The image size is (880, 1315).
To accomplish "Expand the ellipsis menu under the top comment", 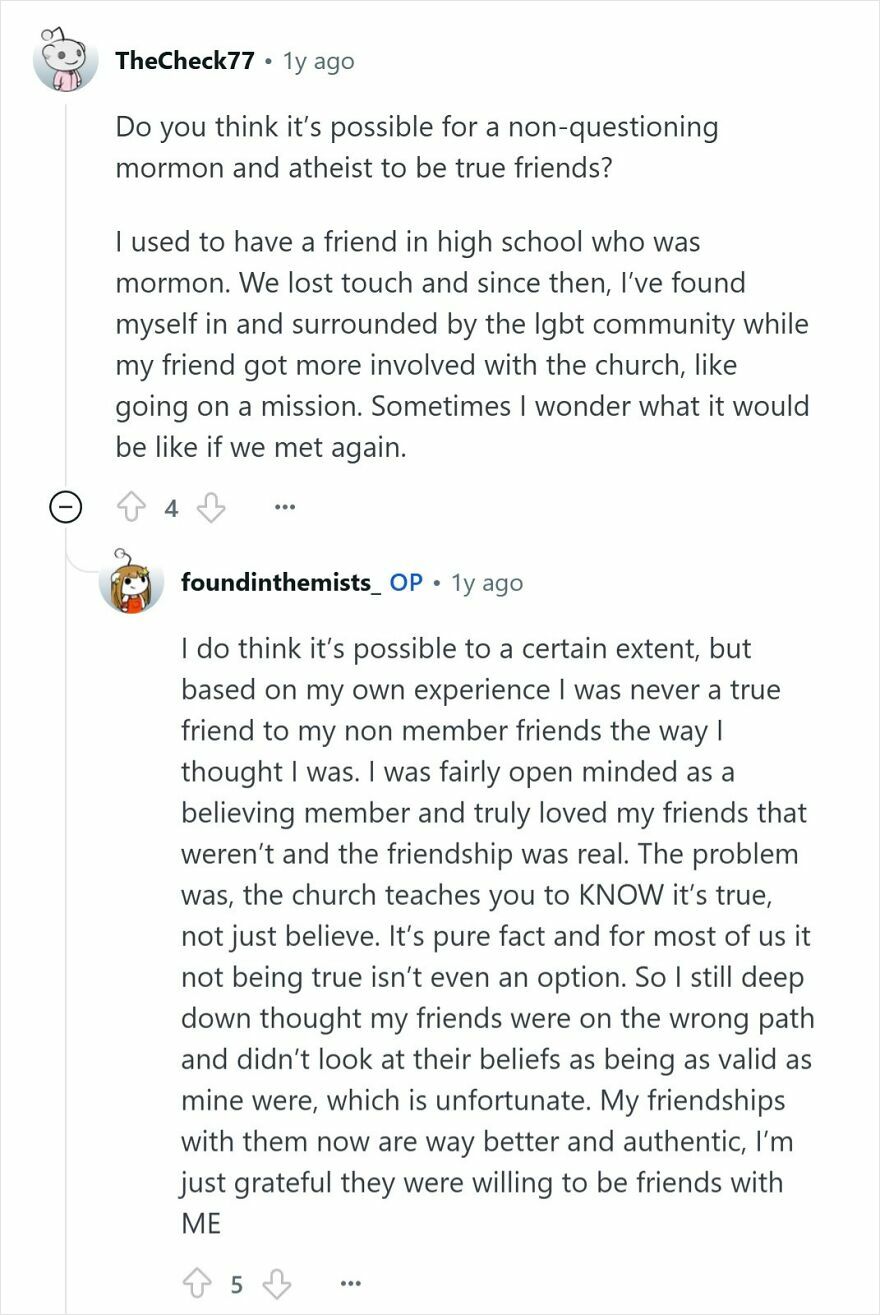I will point(285,507).
